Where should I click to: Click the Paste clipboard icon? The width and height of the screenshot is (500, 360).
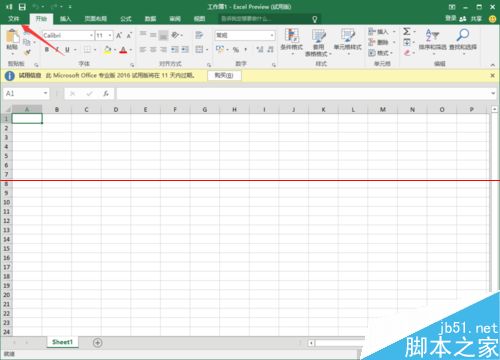pos(12,36)
